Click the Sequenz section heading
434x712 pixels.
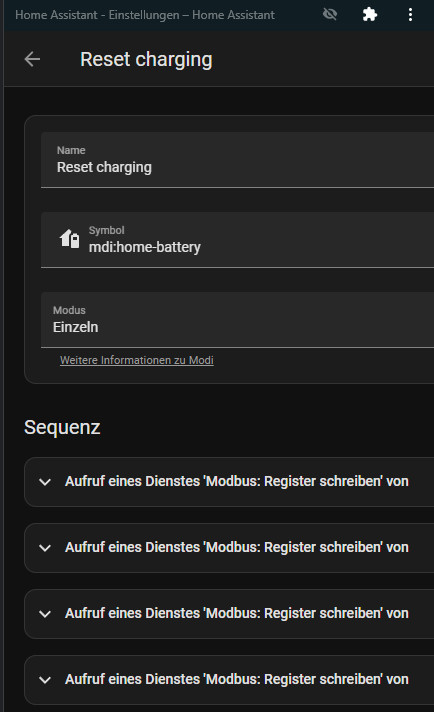click(x=62, y=427)
